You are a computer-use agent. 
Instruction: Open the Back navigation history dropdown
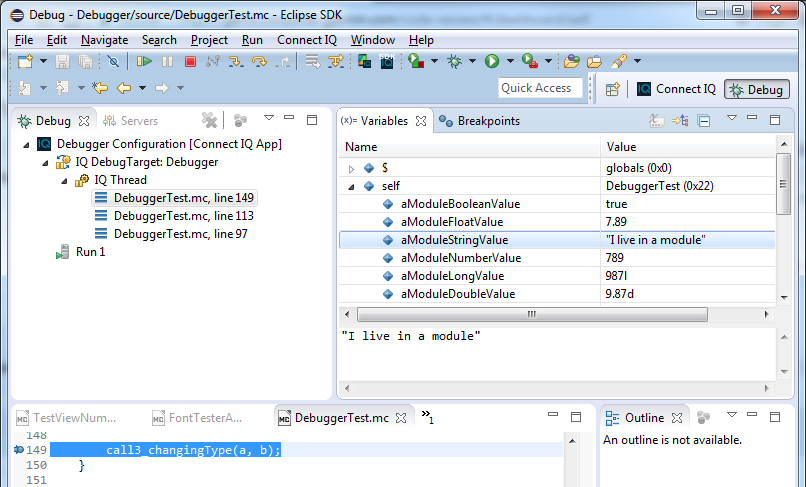[x=142, y=88]
